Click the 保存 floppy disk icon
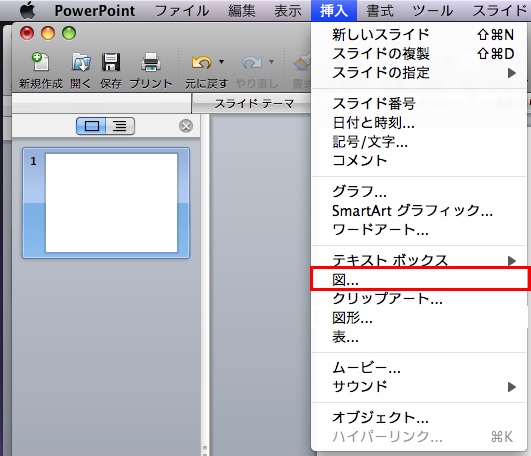The height and width of the screenshot is (456, 531). (111, 62)
